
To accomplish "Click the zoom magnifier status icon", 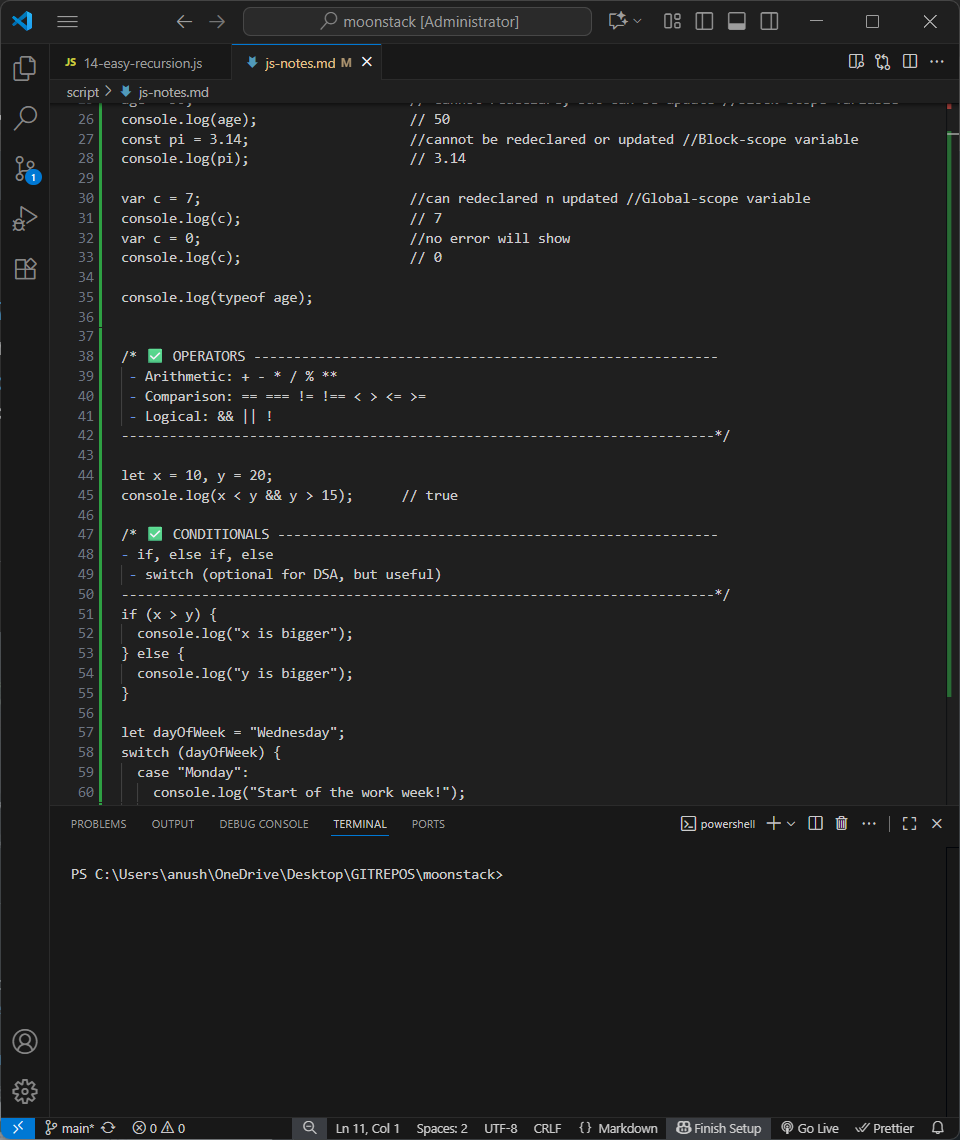I will point(310,1128).
